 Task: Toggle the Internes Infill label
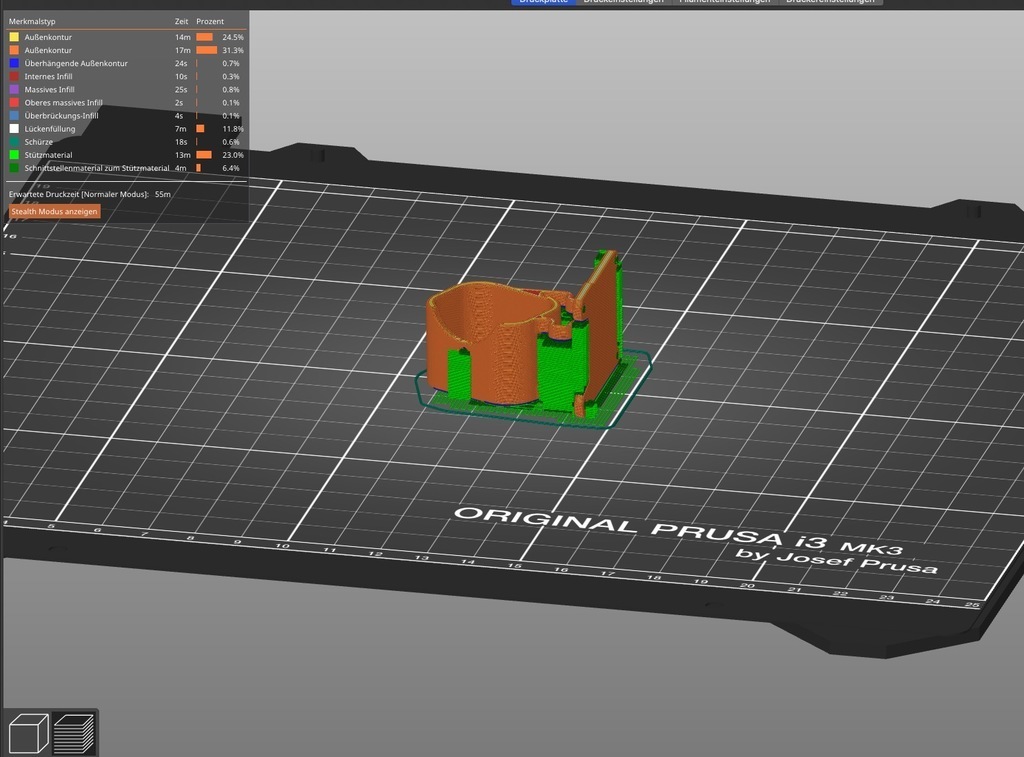click(x=48, y=76)
